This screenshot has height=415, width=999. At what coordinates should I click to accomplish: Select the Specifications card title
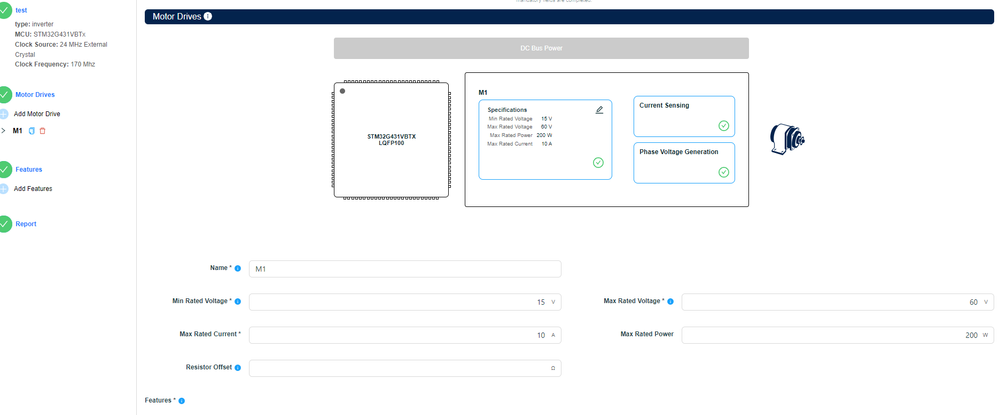tap(507, 110)
